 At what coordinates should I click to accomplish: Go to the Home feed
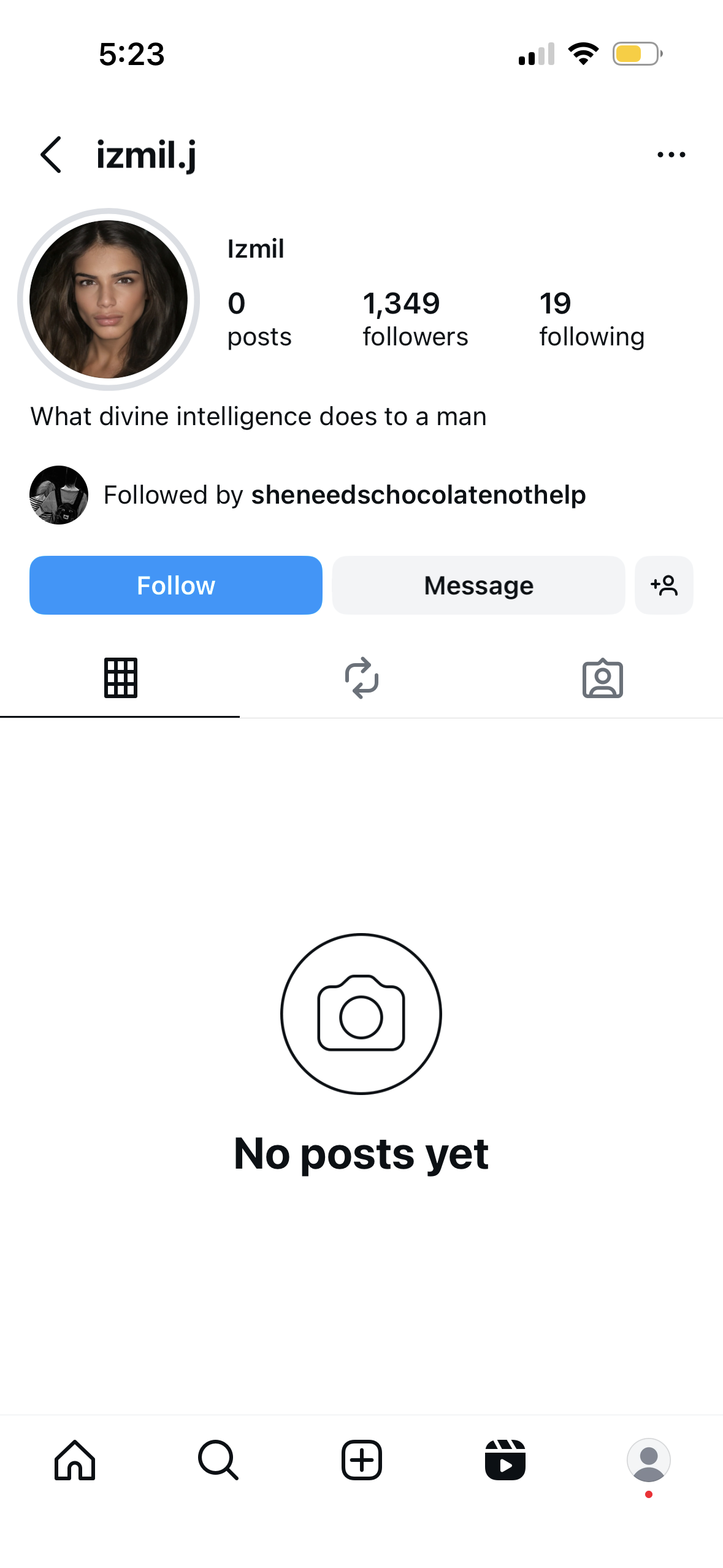(x=75, y=1460)
